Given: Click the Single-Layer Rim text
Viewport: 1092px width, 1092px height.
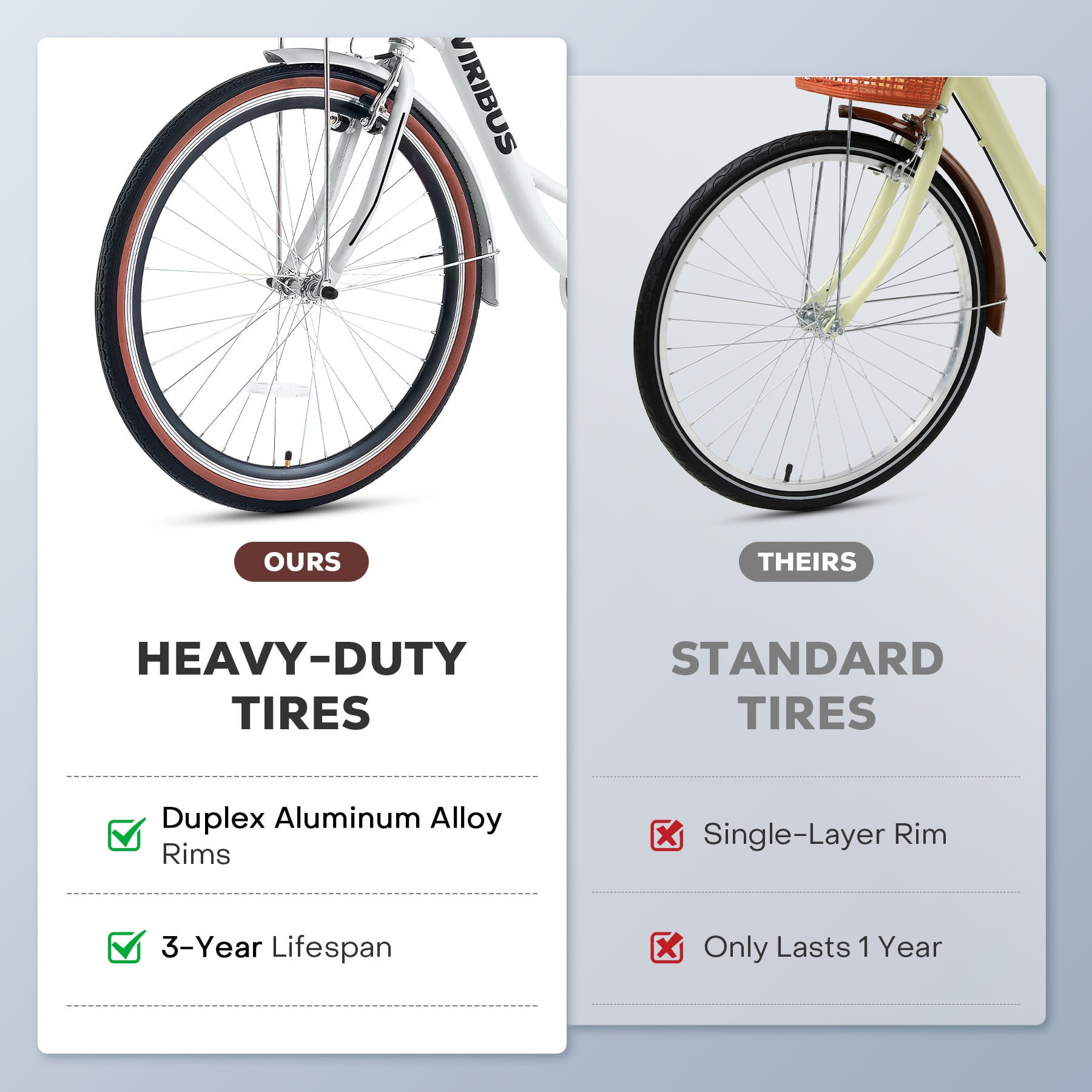Looking at the screenshot, I should 825,835.
